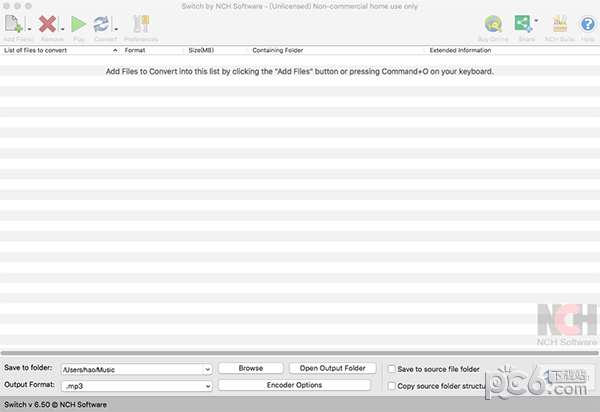The width and height of the screenshot is (600, 412).
Task: Click the Buy Online icon
Action: tap(493, 24)
